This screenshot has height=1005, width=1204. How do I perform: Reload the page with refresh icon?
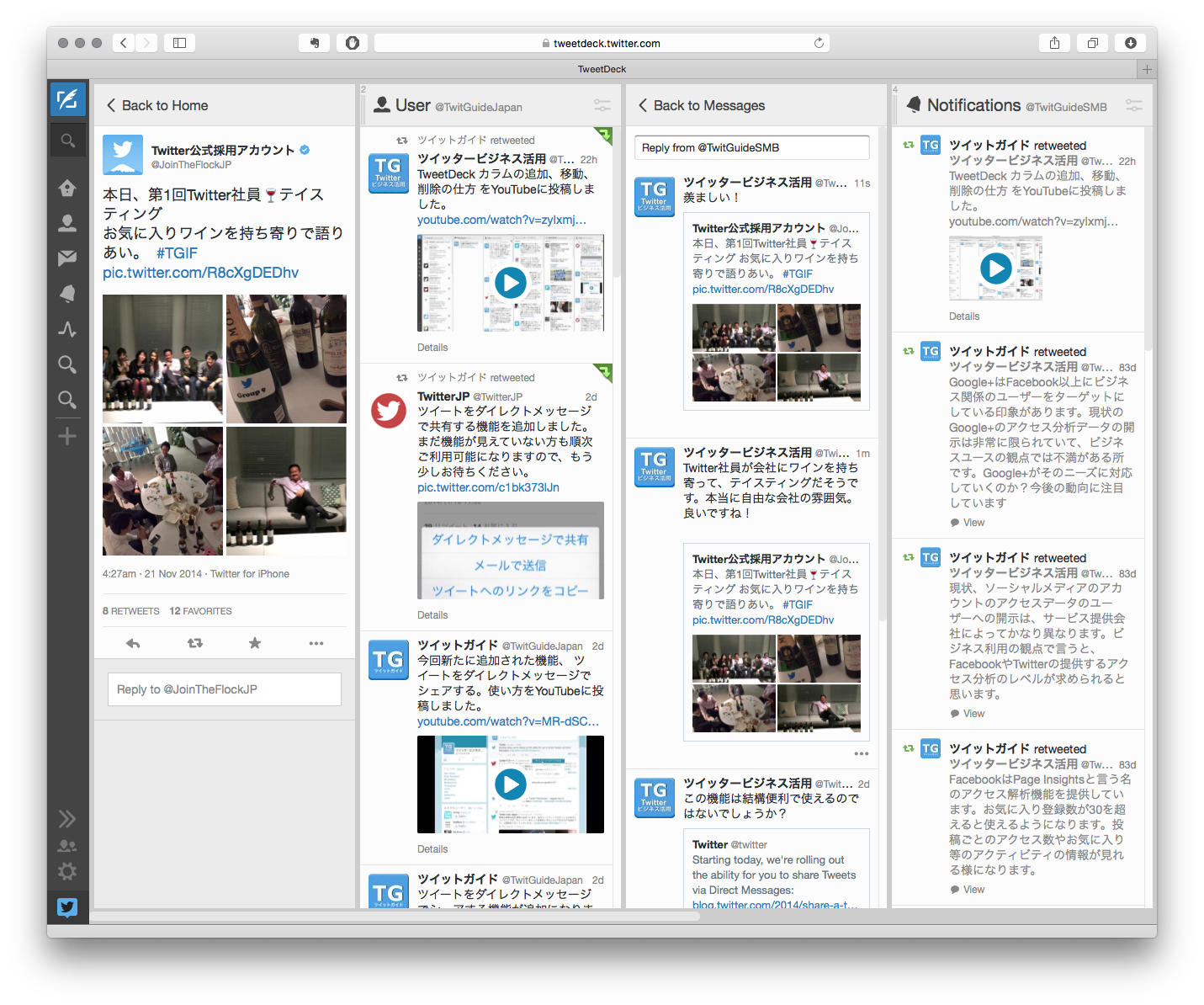click(819, 43)
